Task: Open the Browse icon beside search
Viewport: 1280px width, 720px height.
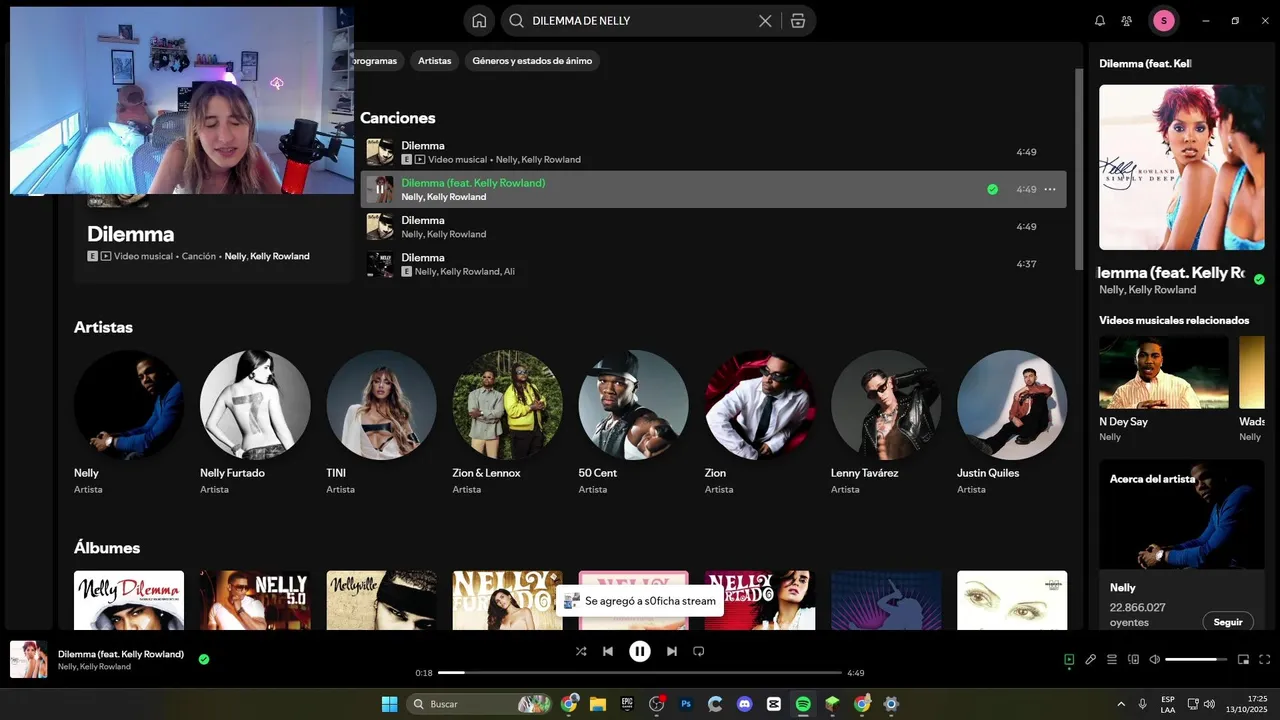Action: coord(797,21)
